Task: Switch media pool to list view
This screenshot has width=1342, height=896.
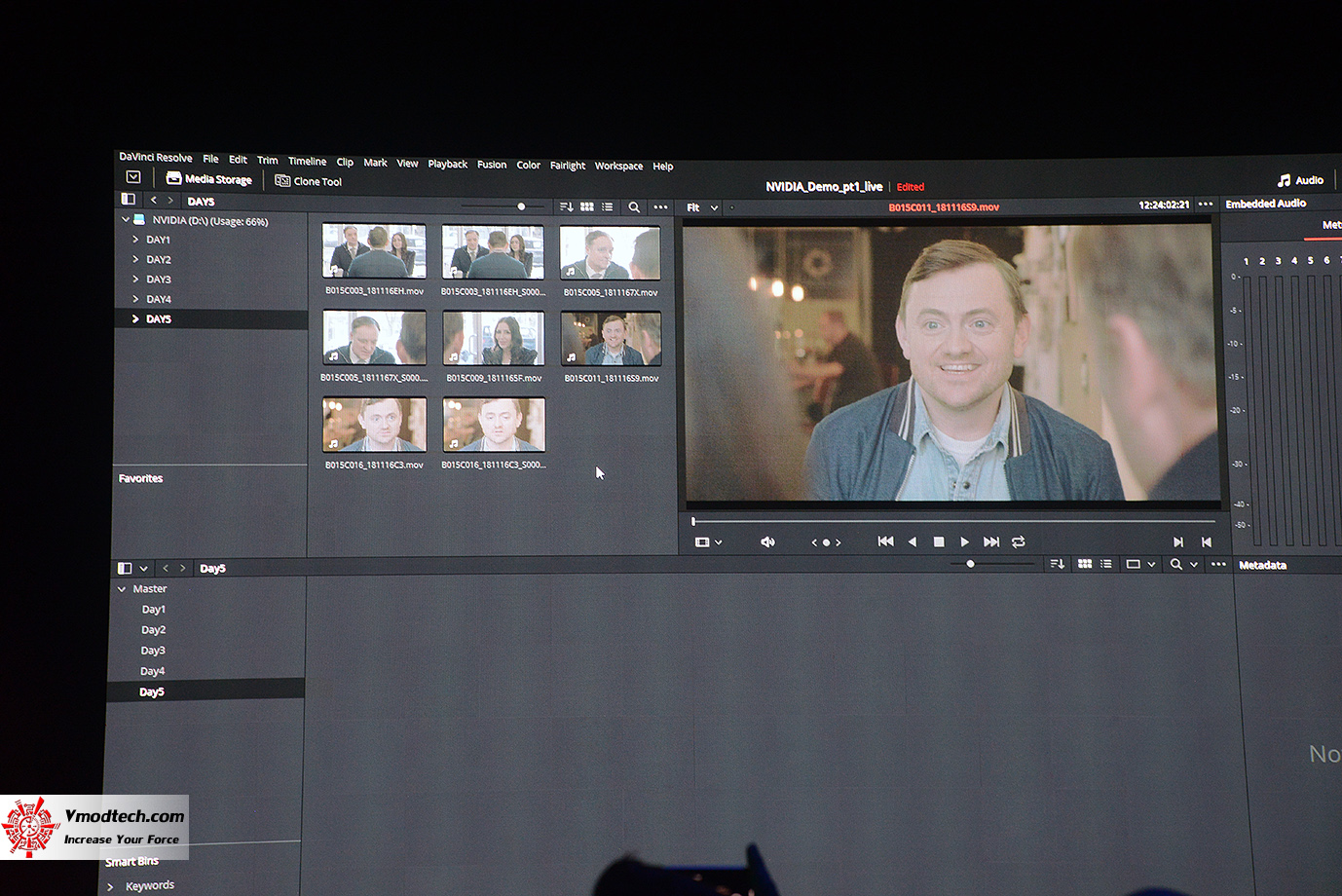Action: (1106, 564)
